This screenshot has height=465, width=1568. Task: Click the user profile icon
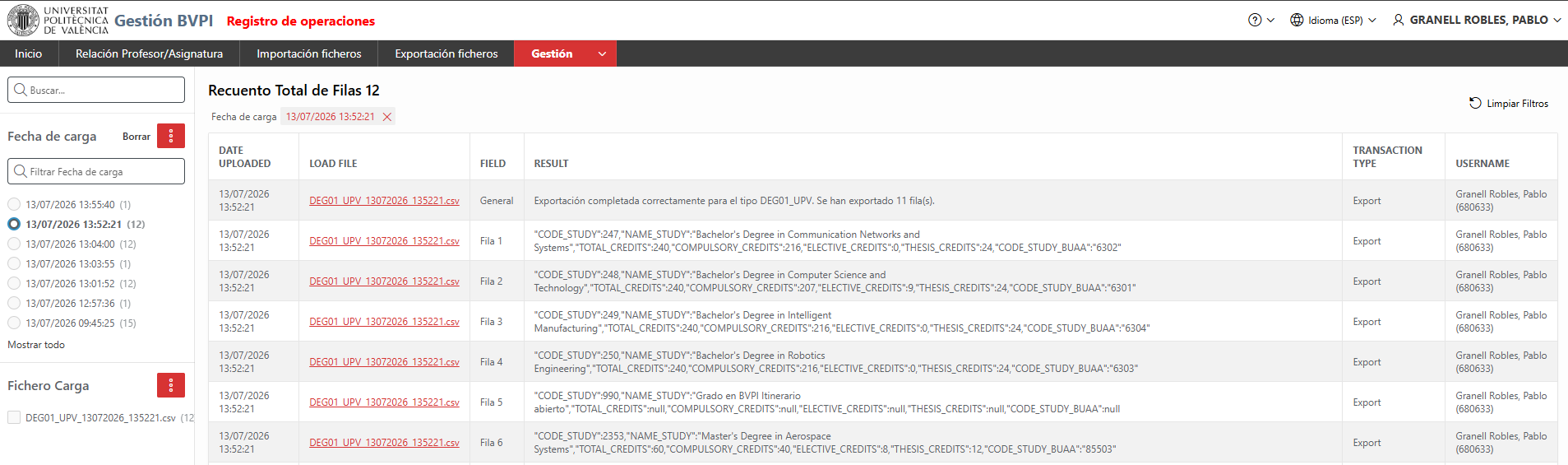coord(1399,20)
